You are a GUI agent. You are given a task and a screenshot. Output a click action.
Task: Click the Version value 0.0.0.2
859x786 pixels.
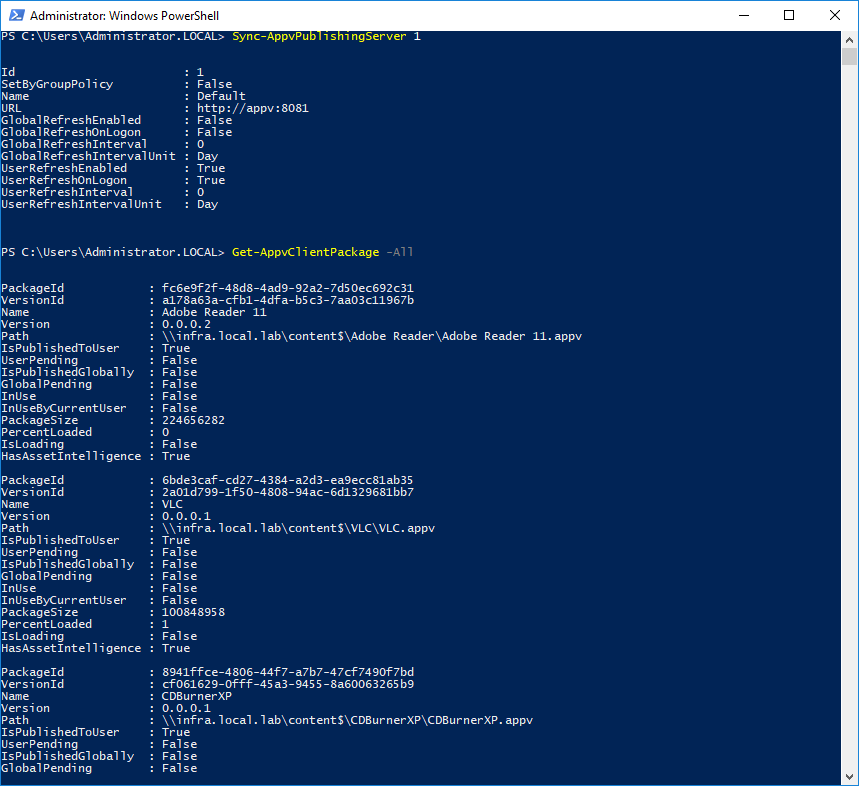click(x=186, y=324)
